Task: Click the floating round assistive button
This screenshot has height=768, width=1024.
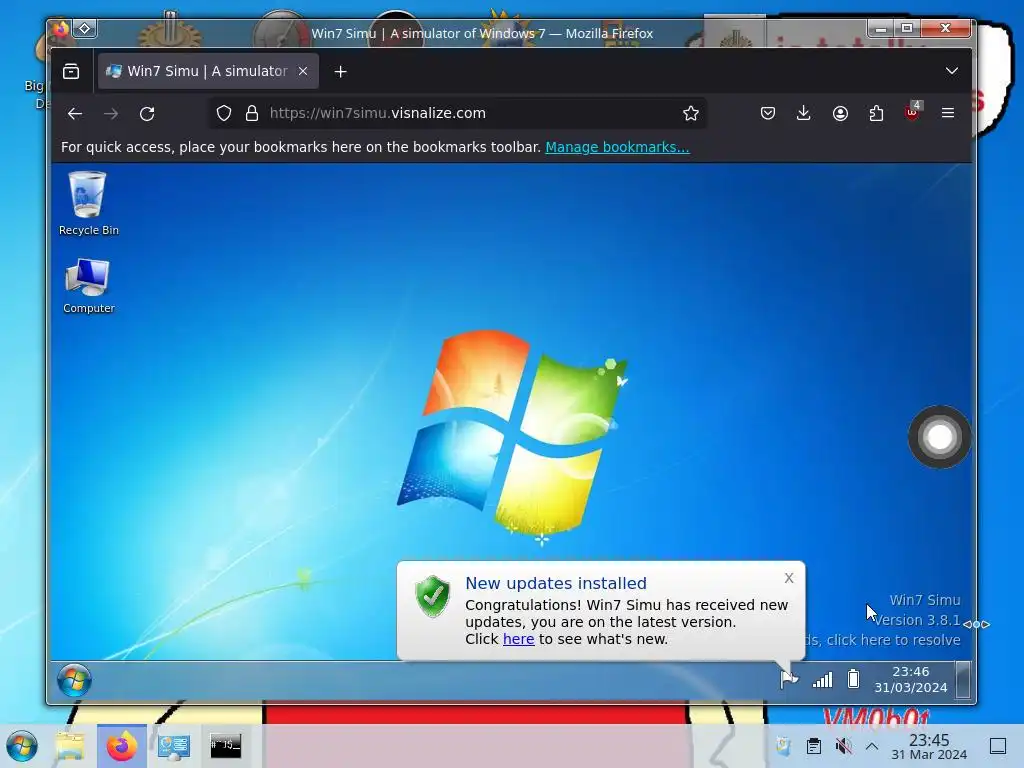Action: 939,437
